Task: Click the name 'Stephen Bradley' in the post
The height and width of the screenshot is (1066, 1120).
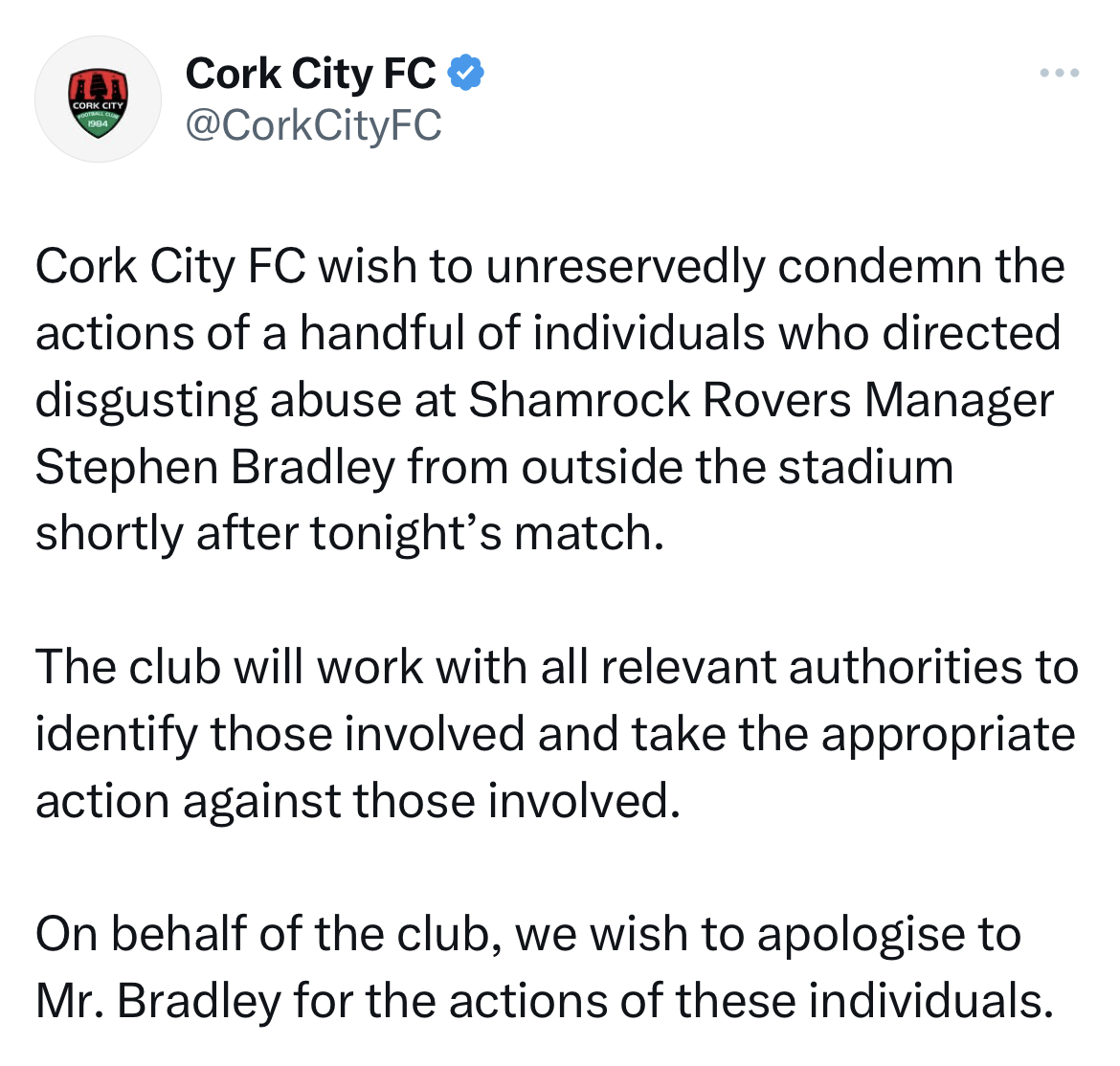Action: tap(215, 468)
